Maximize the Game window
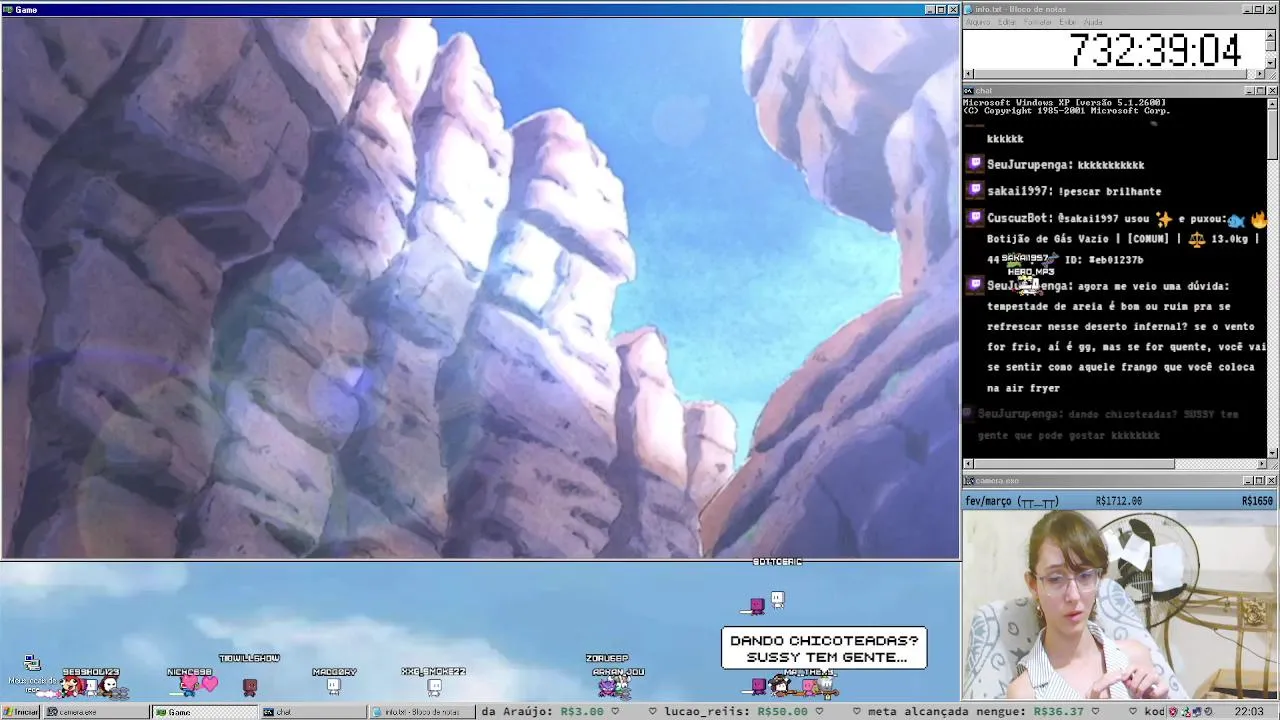 (940, 9)
